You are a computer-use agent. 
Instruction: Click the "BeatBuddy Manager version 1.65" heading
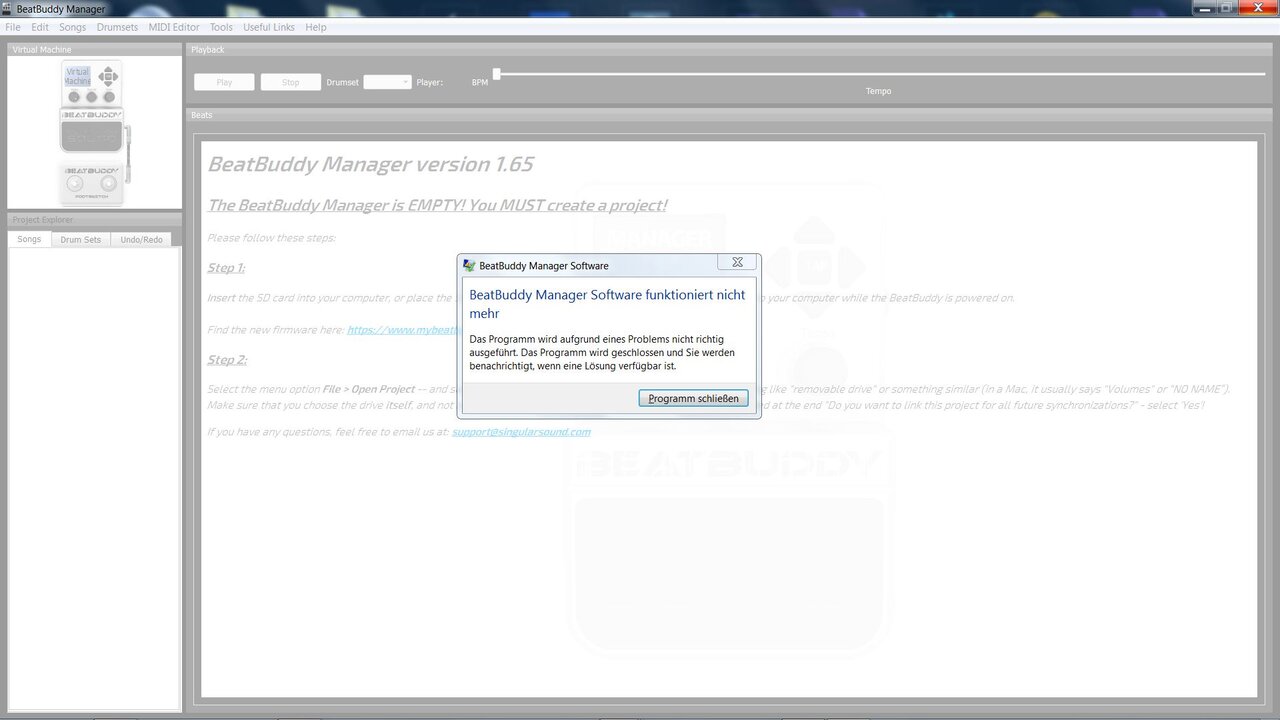(370, 164)
